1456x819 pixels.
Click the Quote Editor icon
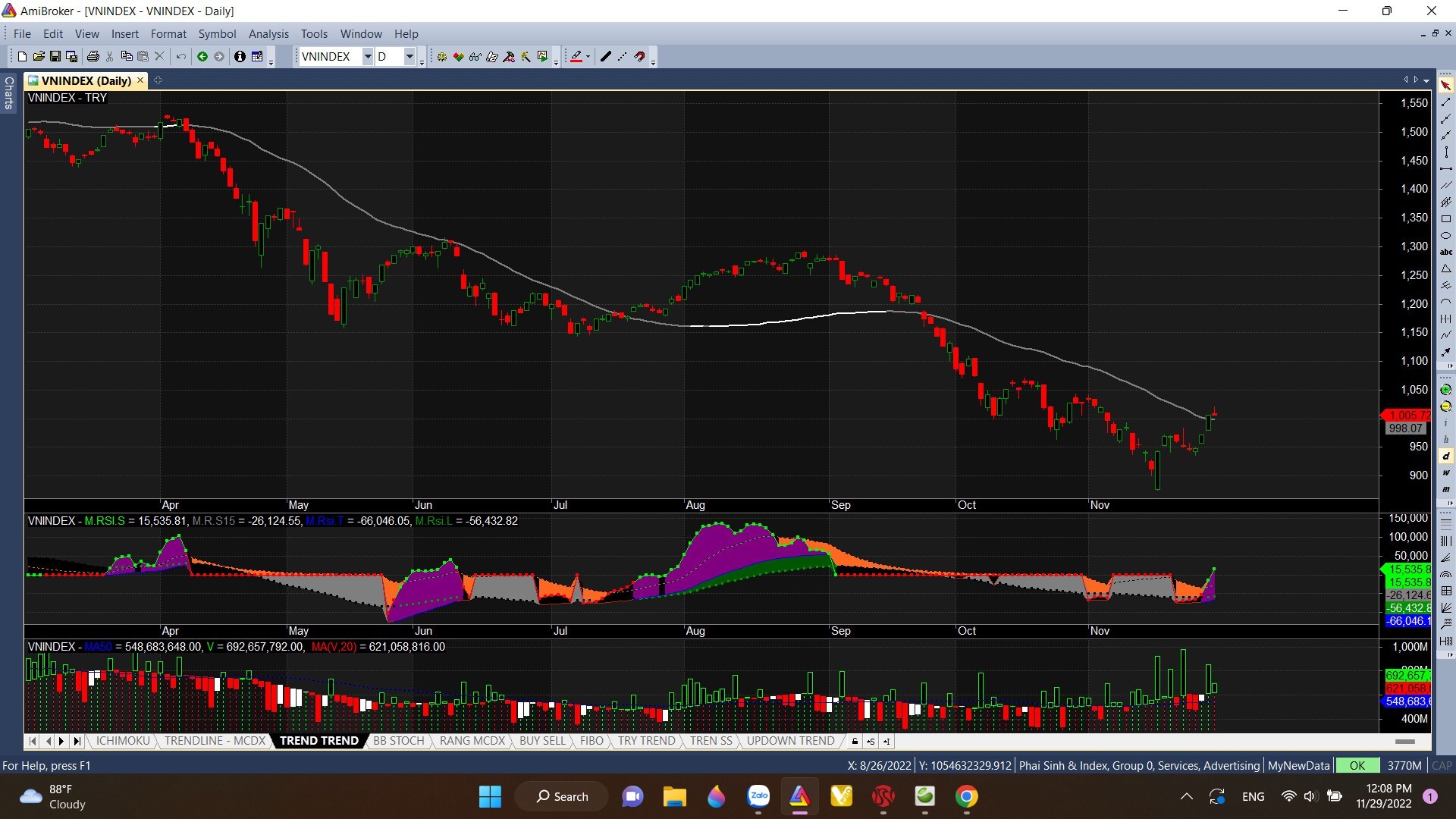(257, 57)
